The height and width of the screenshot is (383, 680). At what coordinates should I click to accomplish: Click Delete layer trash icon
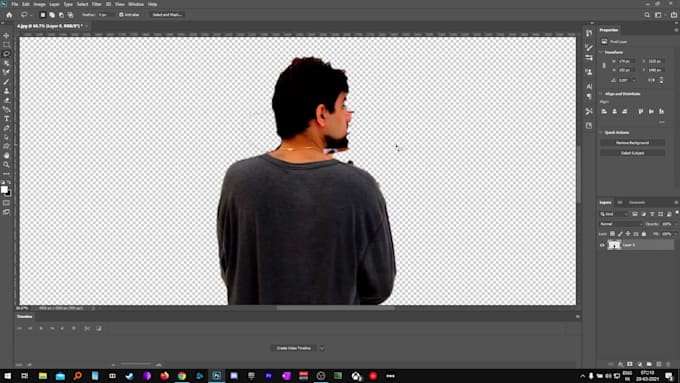668,364
